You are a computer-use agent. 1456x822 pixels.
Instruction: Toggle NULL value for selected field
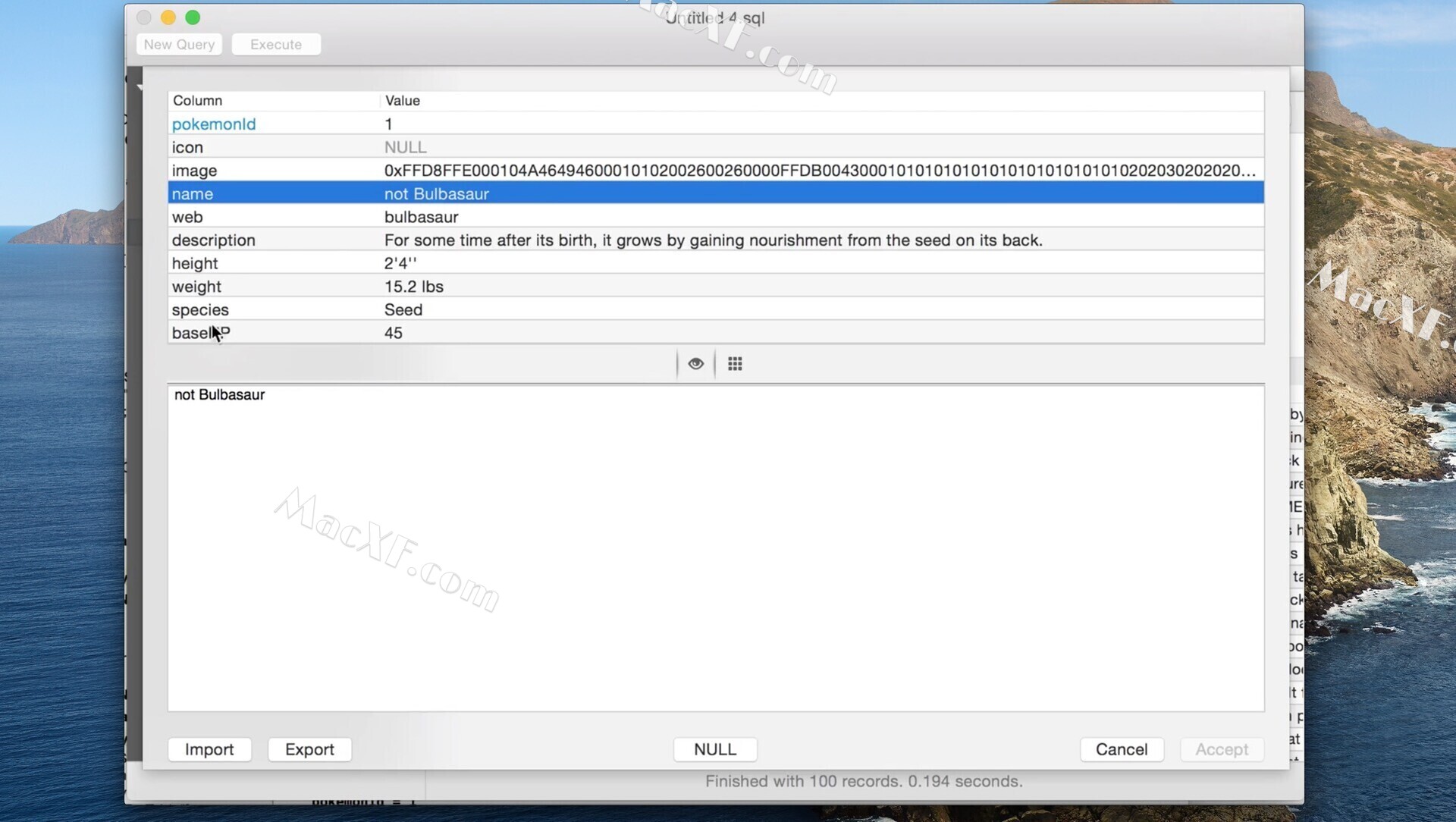pos(715,748)
